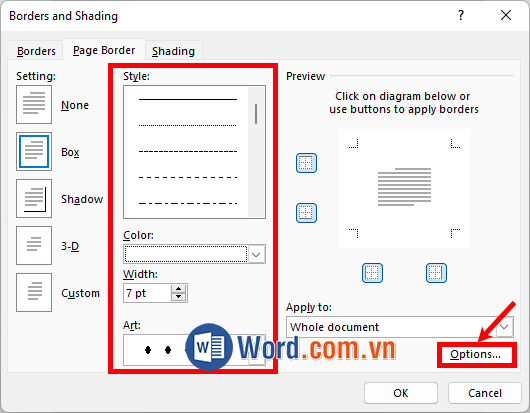530x413 pixels.
Task: Decrease width with the down spinner arrow
Action: click(178, 297)
